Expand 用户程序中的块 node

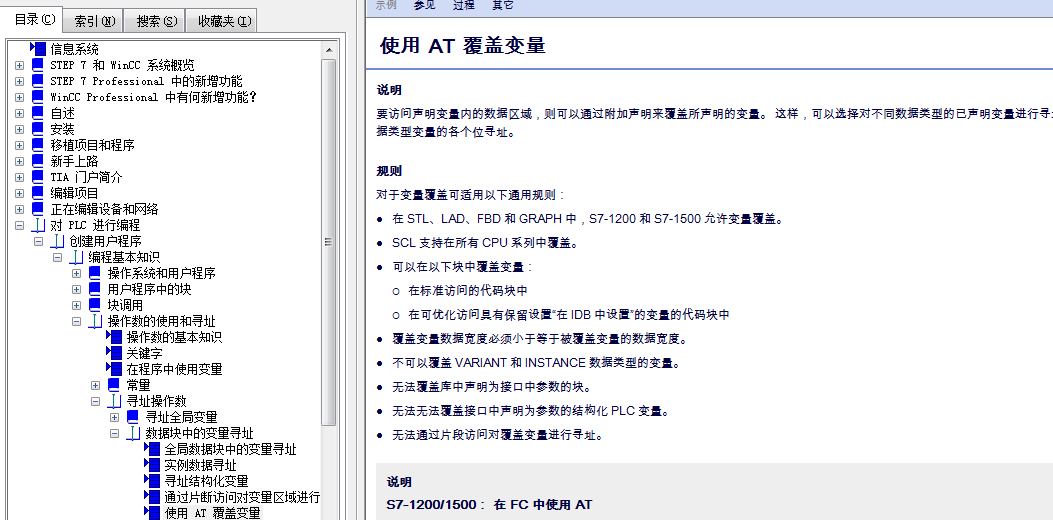click(x=77, y=290)
